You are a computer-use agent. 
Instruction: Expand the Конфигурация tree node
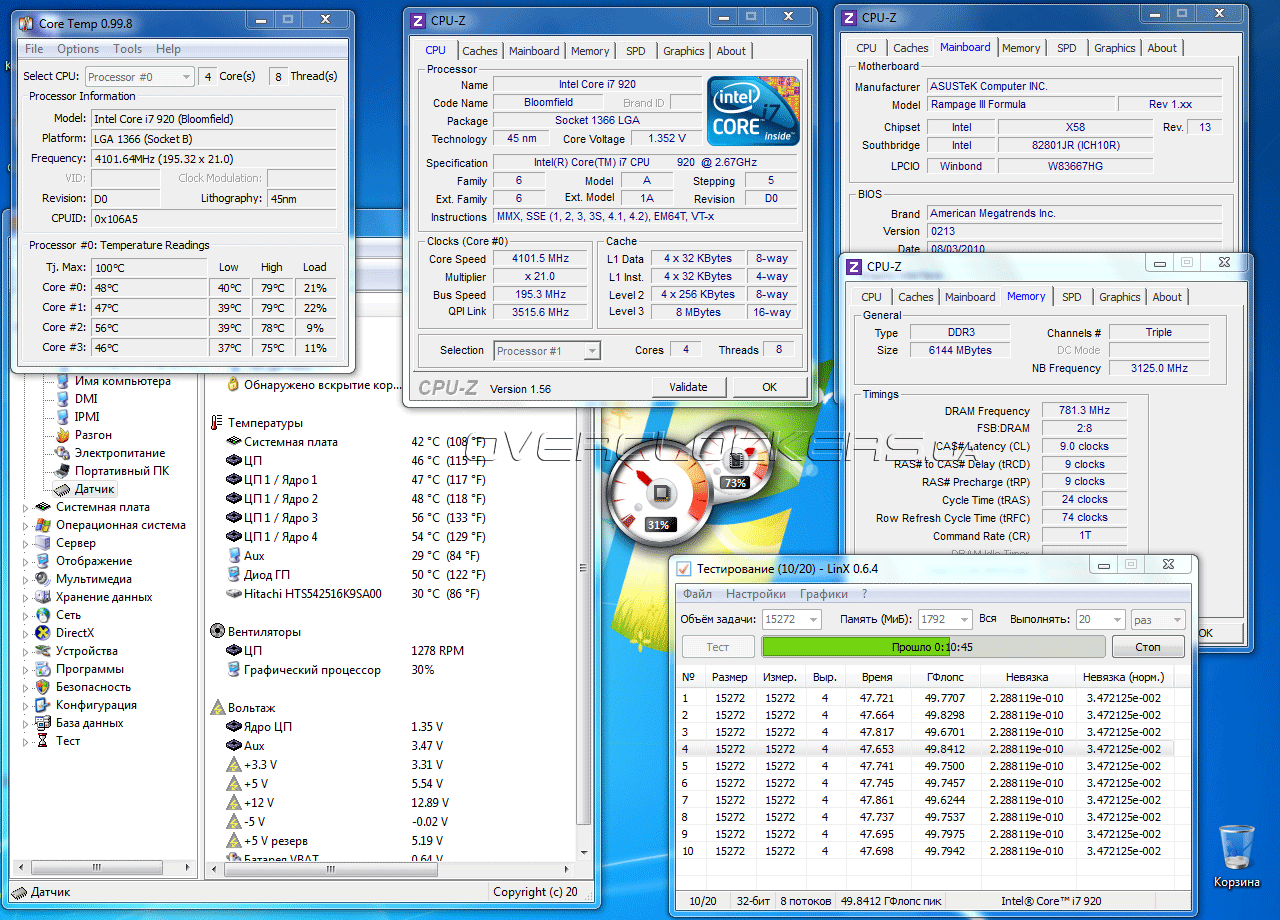27,705
